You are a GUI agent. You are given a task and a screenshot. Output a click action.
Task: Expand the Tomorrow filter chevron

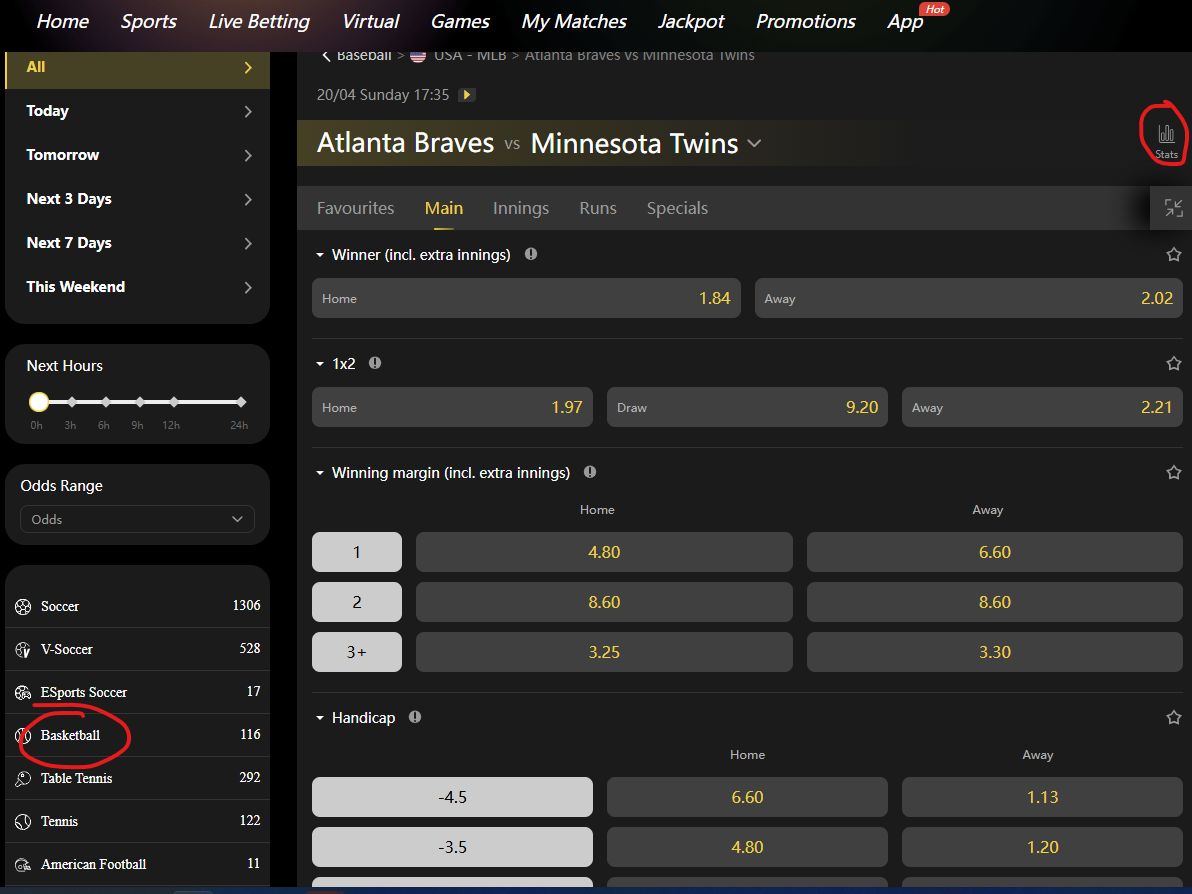pos(248,156)
